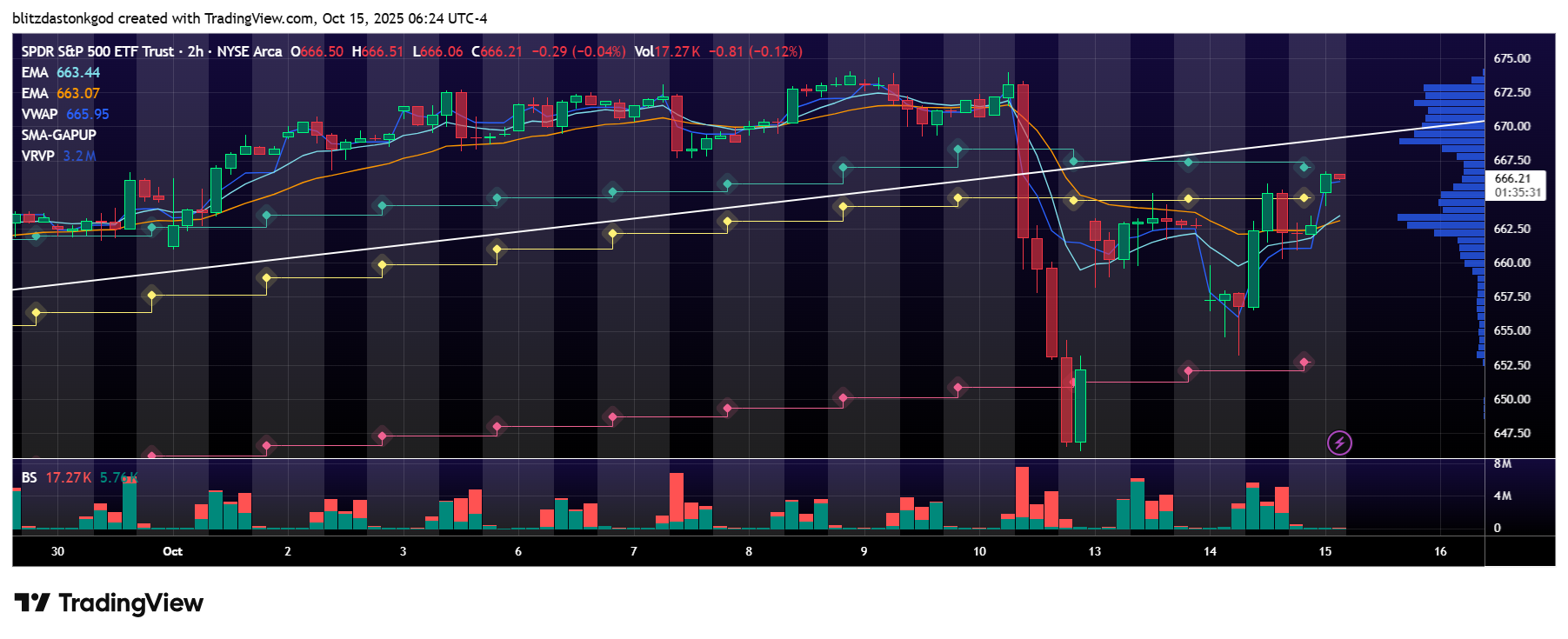The height and width of the screenshot is (639, 1568).
Task: Click the 13 date on time axis
Action: 1094,551
